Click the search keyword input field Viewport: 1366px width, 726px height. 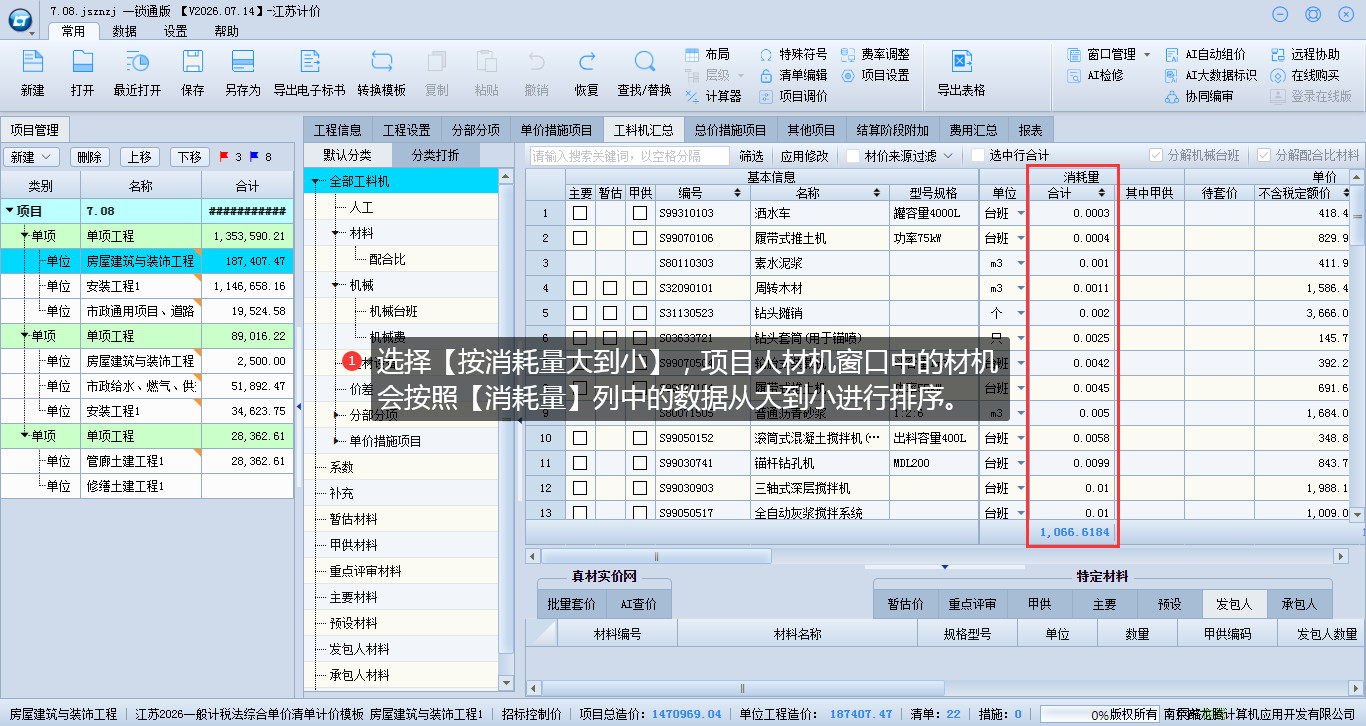coord(630,156)
